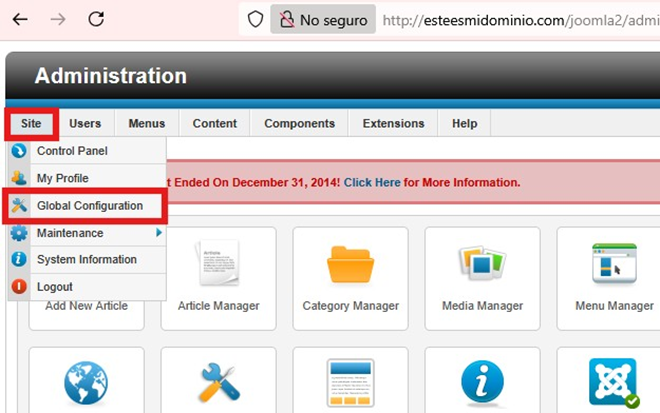Choose My Profile menu entry

coord(87,178)
